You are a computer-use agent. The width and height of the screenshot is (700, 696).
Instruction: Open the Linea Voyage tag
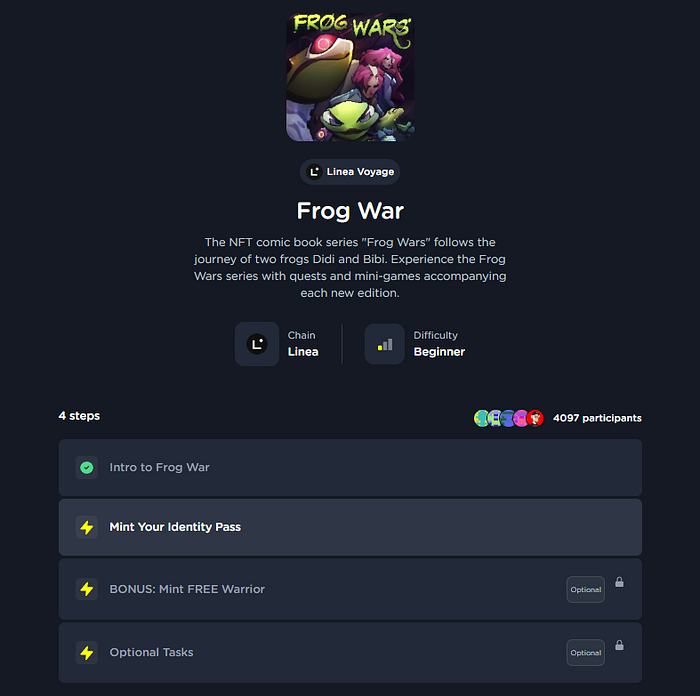(350, 172)
